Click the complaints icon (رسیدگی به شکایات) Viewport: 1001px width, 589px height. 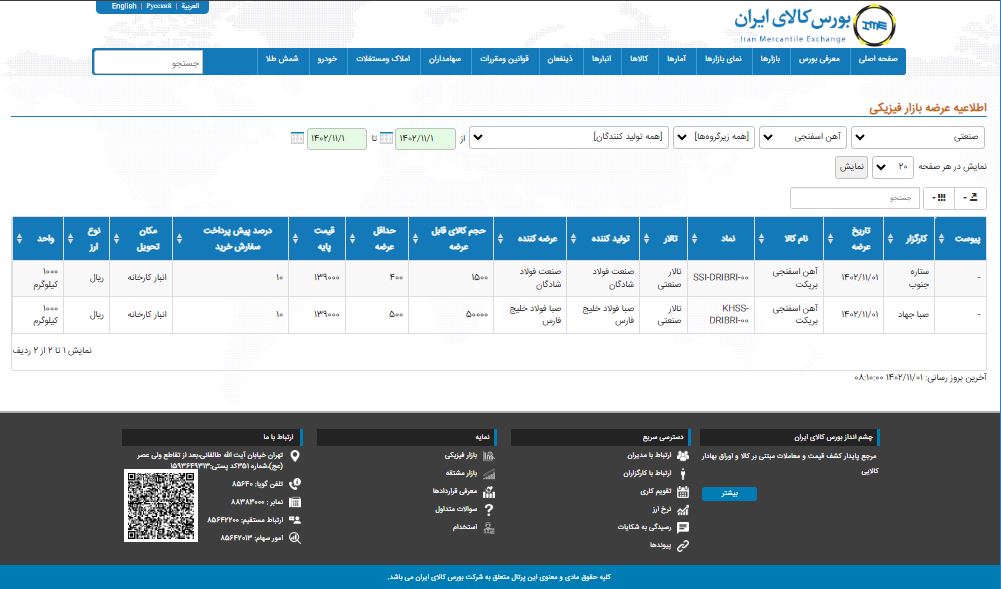tap(683, 527)
